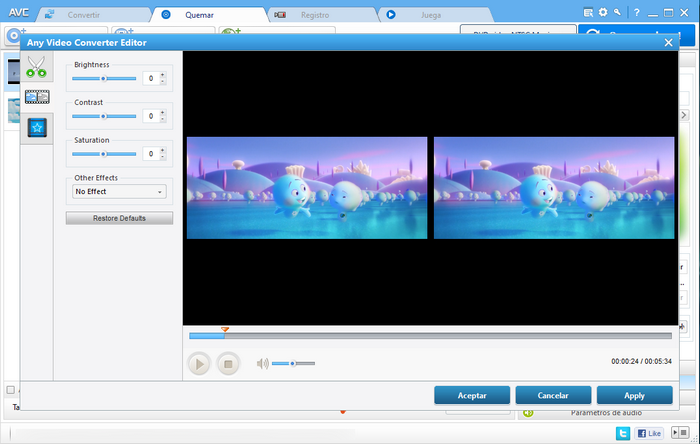
Task: Switch to the Convertir tab
Action: click(x=83, y=15)
